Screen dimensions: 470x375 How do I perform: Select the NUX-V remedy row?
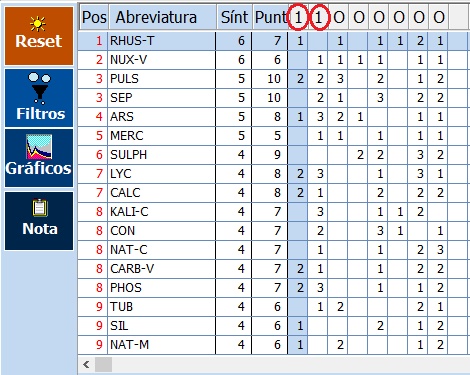(x=273, y=60)
